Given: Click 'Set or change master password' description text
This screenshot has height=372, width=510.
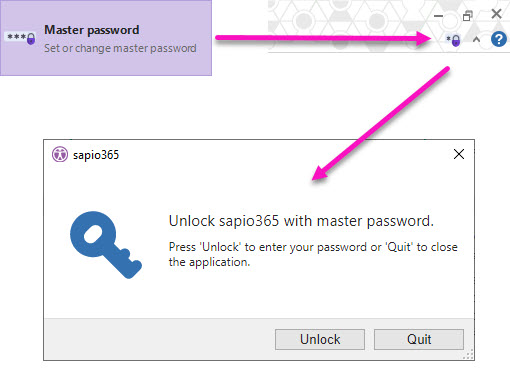Looking at the screenshot, I should tap(120, 48).
